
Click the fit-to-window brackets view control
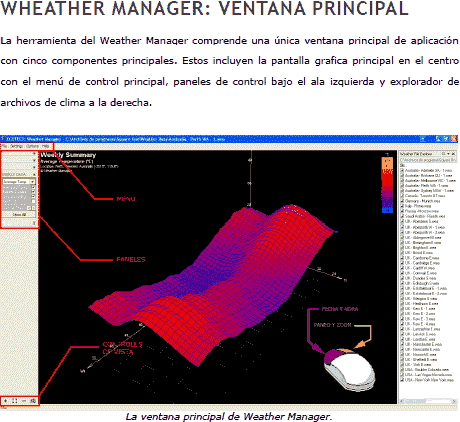[15, 401]
